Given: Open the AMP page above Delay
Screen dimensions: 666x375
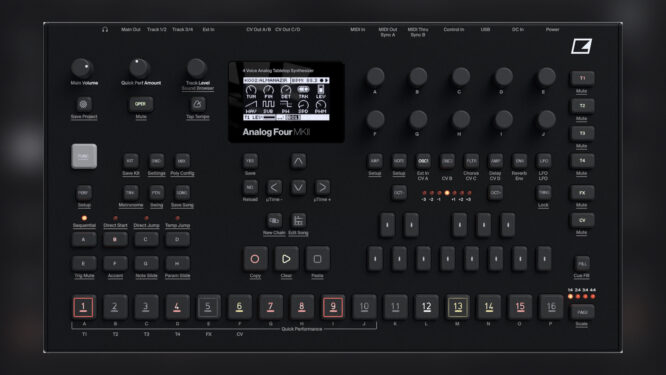Looking at the screenshot, I should [496, 161].
